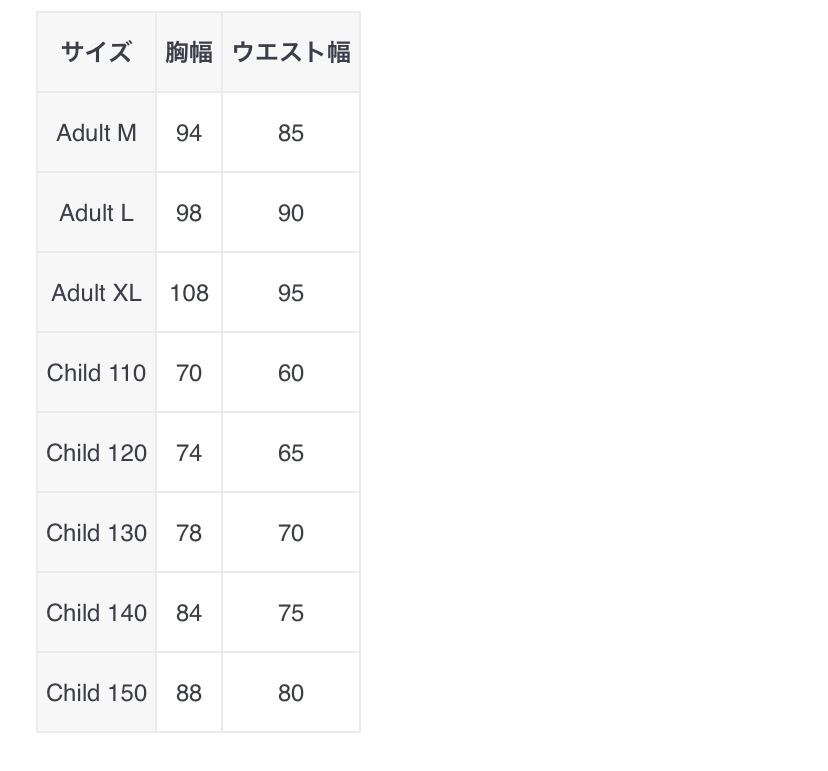Click waist width value 85 for Adult M
This screenshot has height=771, width=828.
pos(291,133)
